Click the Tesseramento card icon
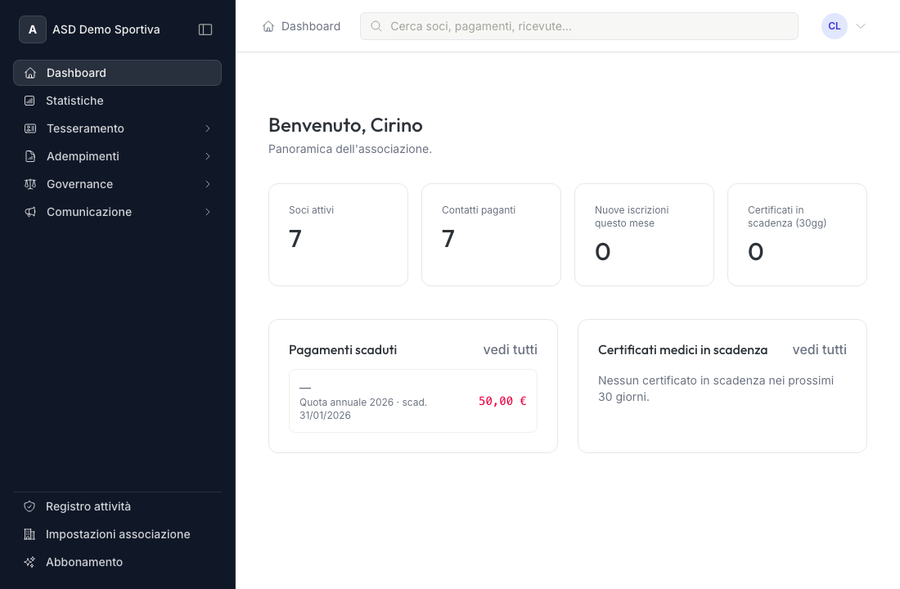Screen dimensions: 900x589 point(29,128)
